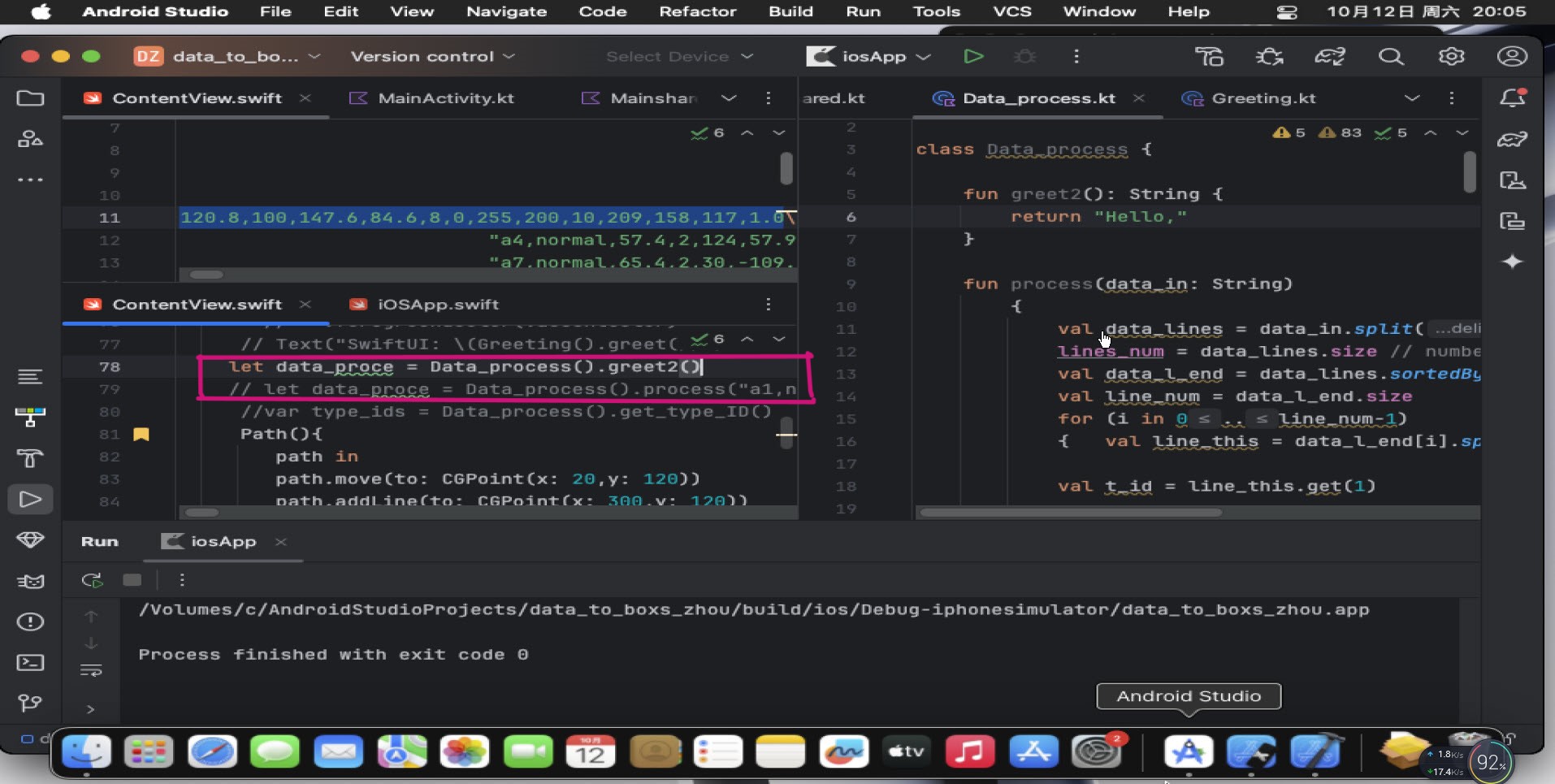Open the App Quality Insights gem icon
The image size is (1555, 784).
click(30, 539)
